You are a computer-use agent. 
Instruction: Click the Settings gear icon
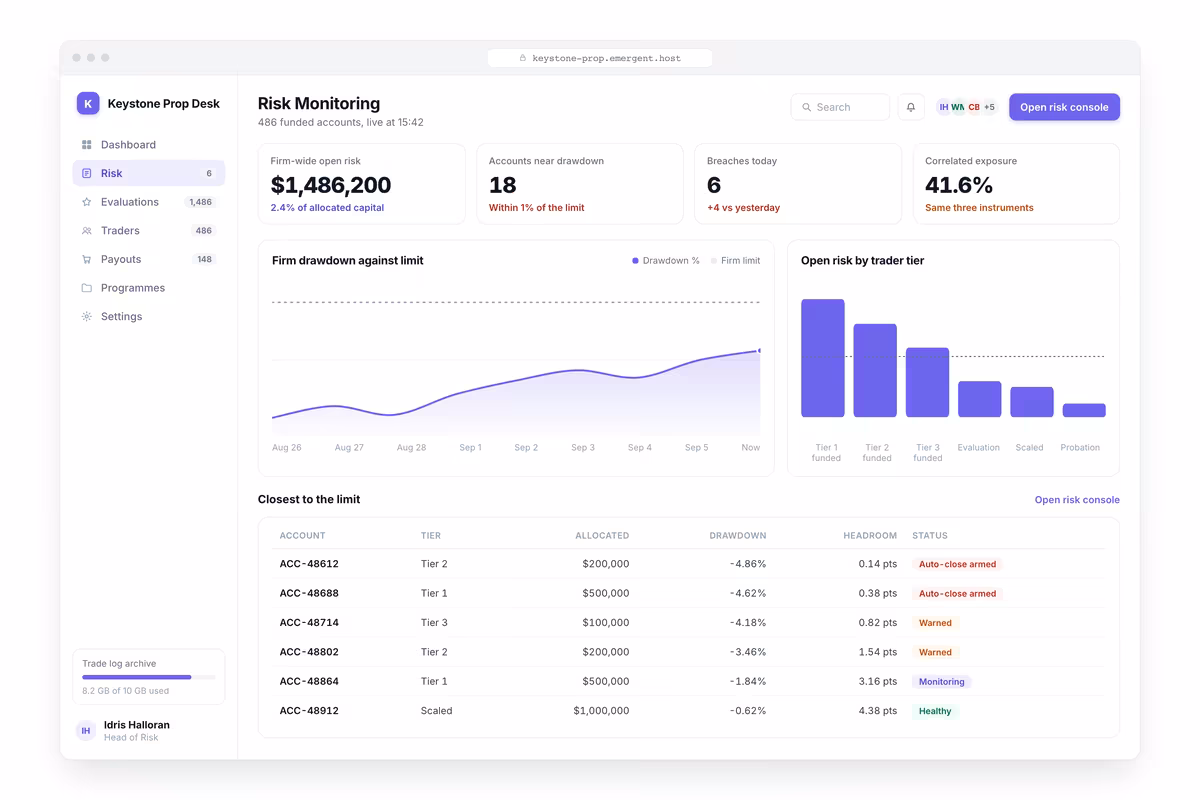click(87, 316)
